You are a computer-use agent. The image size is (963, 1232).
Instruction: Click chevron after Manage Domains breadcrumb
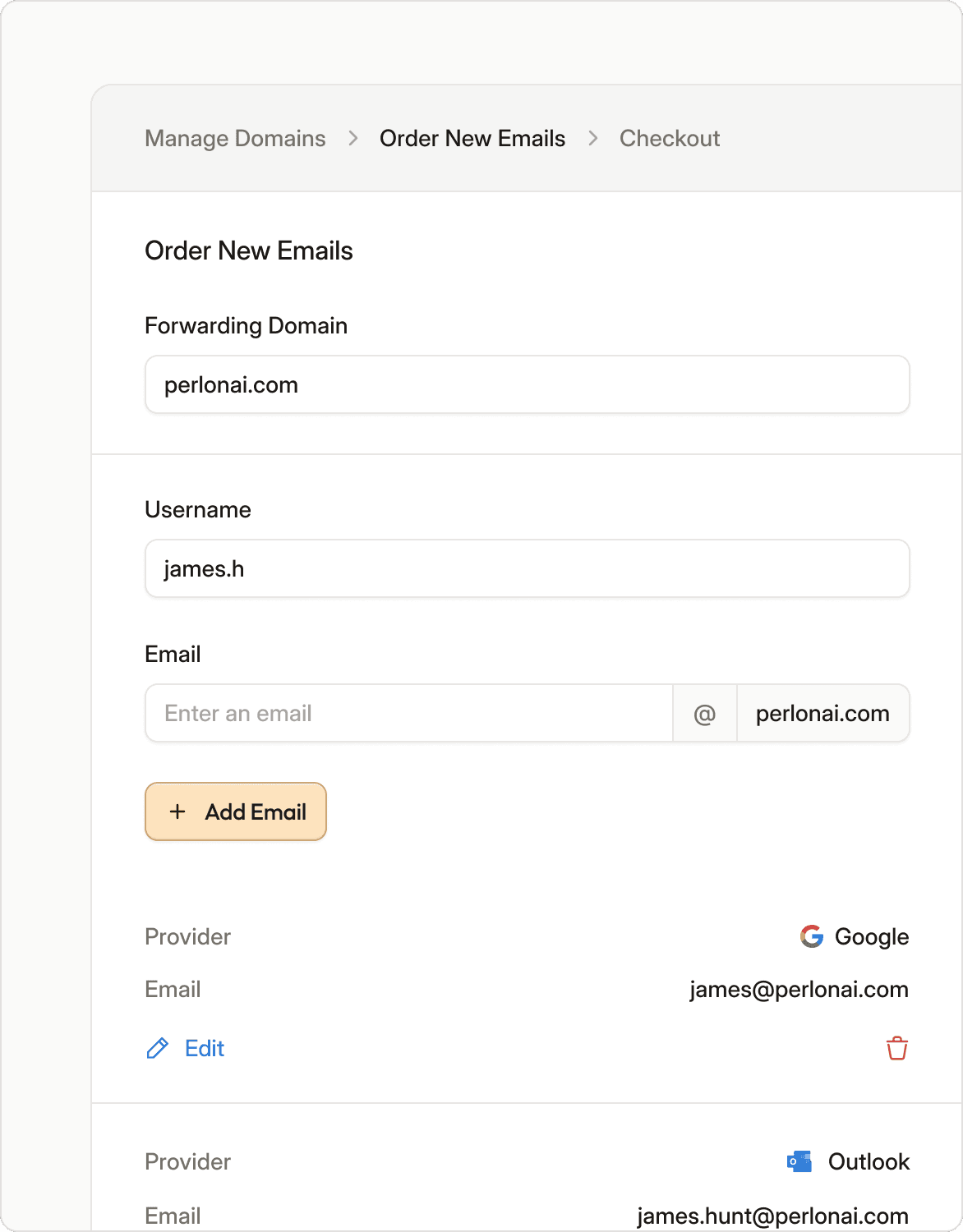tap(353, 139)
